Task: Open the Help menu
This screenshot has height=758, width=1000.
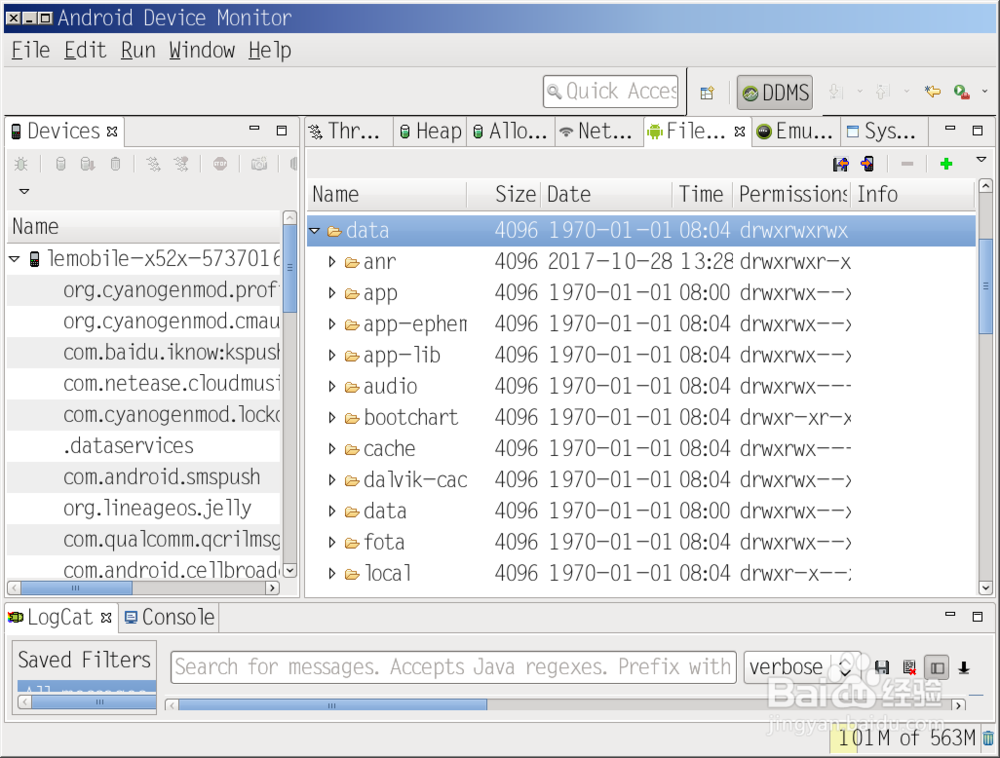Action: pos(270,50)
